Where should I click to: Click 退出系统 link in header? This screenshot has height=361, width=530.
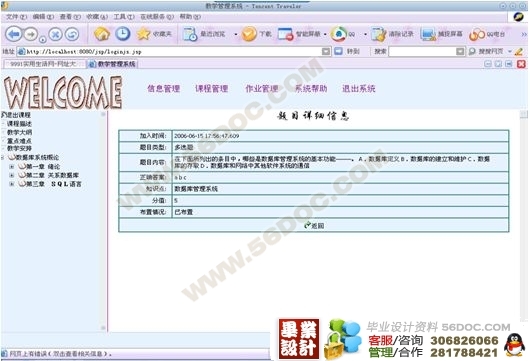point(359,89)
